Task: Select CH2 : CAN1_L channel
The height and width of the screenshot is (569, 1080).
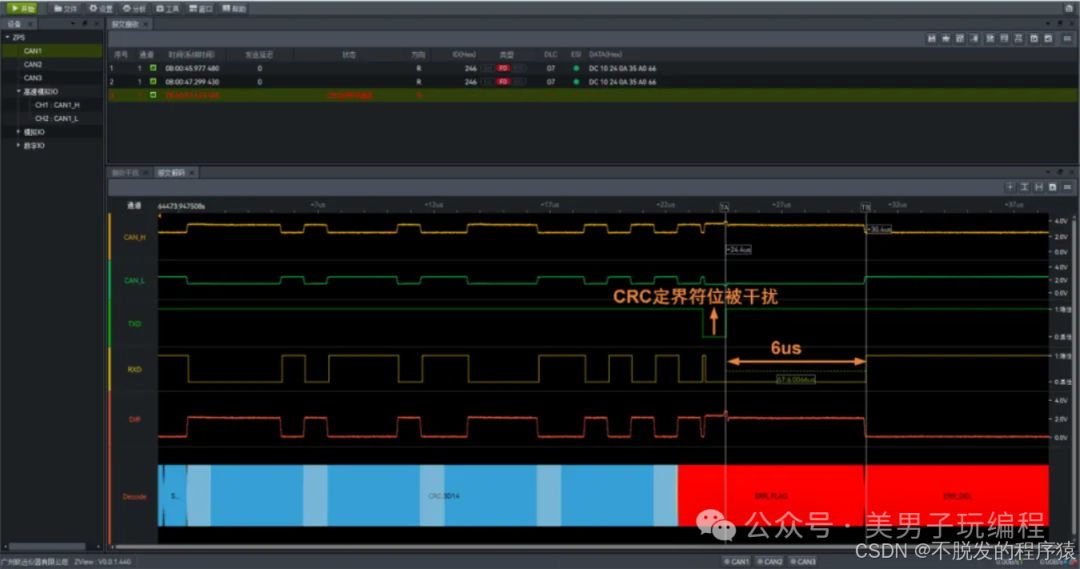Action: click(56, 118)
